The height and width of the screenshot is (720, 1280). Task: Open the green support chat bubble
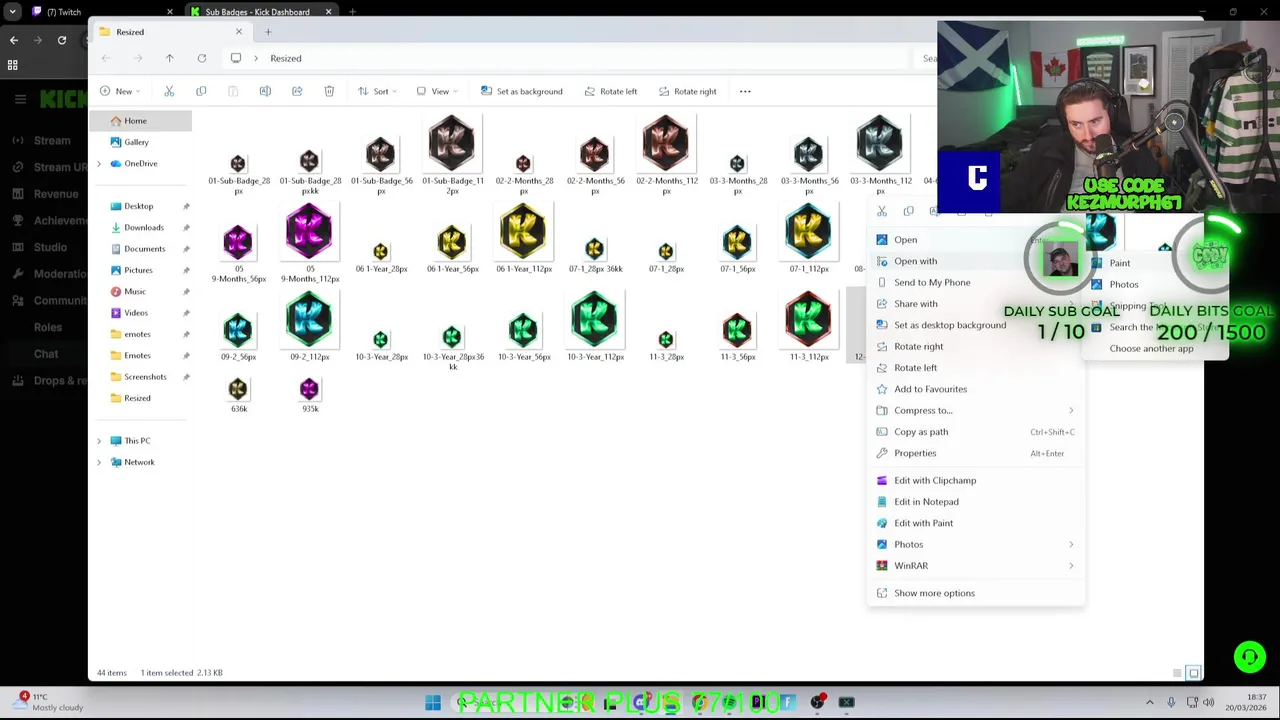pyautogui.click(x=1249, y=656)
